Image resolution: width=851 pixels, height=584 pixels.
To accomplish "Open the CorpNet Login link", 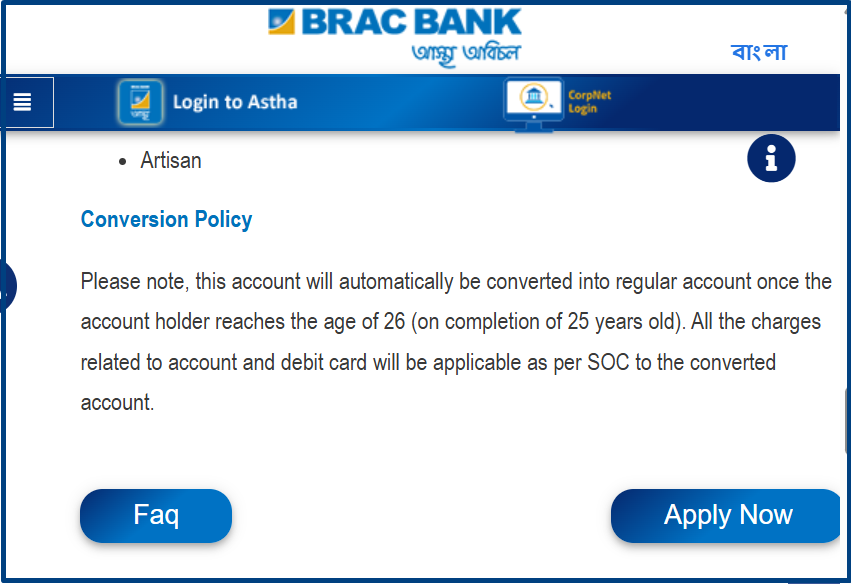I will click(589, 102).
